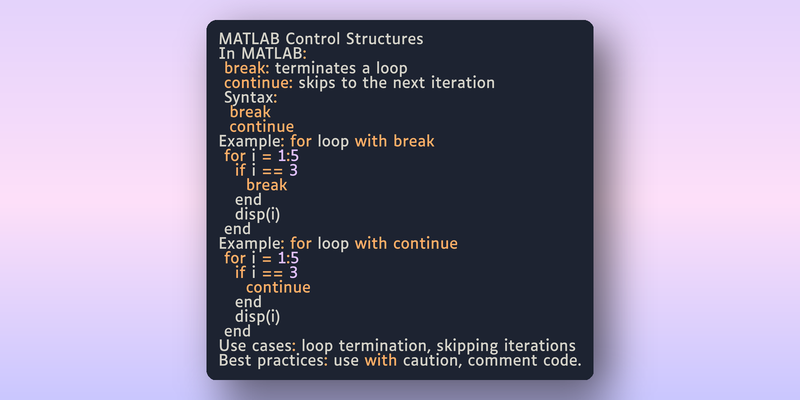Click the second 'disp(i)' line
This screenshot has width=800, height=400.
(x=258, y=316)
